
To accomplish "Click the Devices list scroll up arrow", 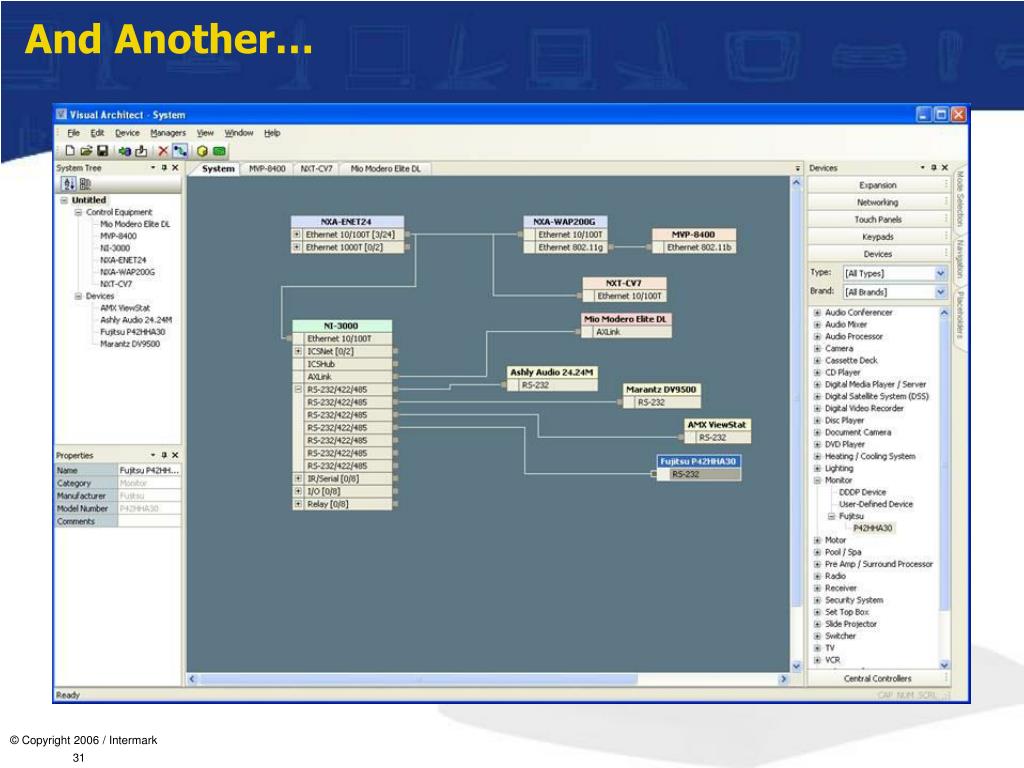I will pyautogui.click(x=944, y=313).
